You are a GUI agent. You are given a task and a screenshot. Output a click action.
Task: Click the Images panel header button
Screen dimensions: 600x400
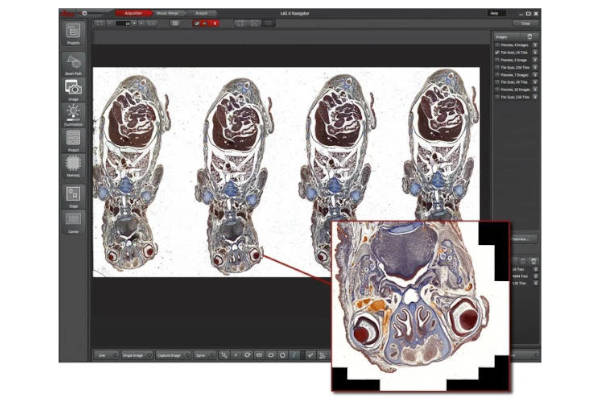[531, 36]
